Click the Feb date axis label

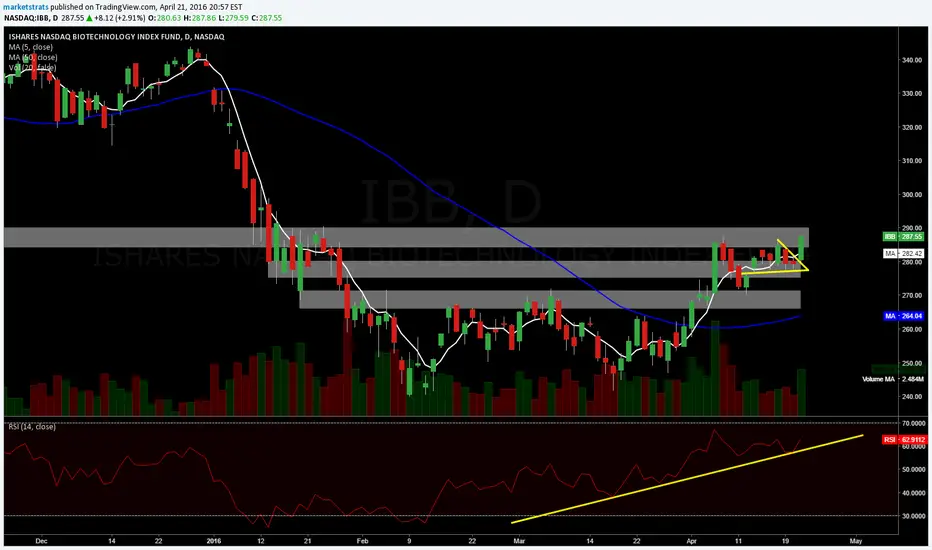(x=363, y=541)
